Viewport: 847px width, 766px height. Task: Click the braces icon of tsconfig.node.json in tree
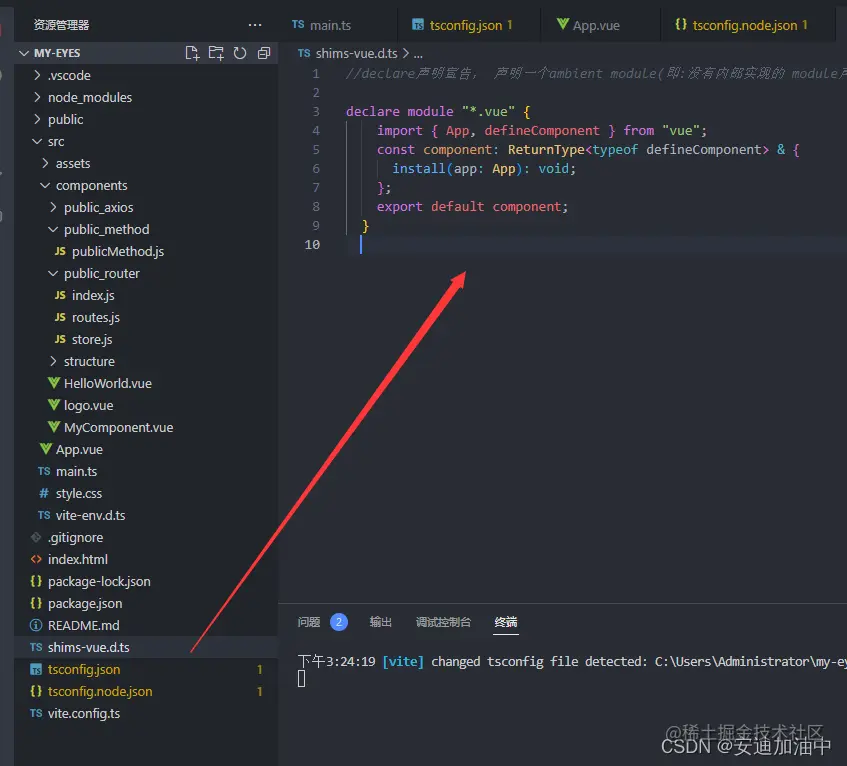36,691
